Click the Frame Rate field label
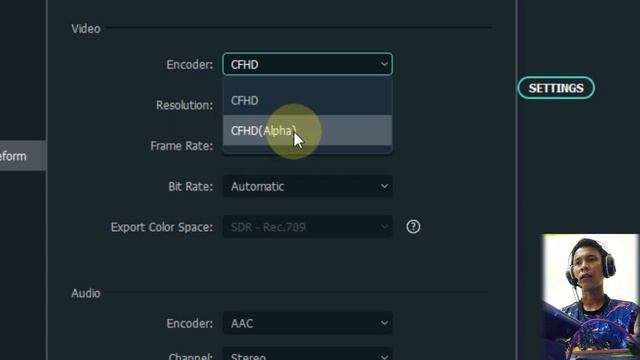640x360 pixels. (181, 146)
